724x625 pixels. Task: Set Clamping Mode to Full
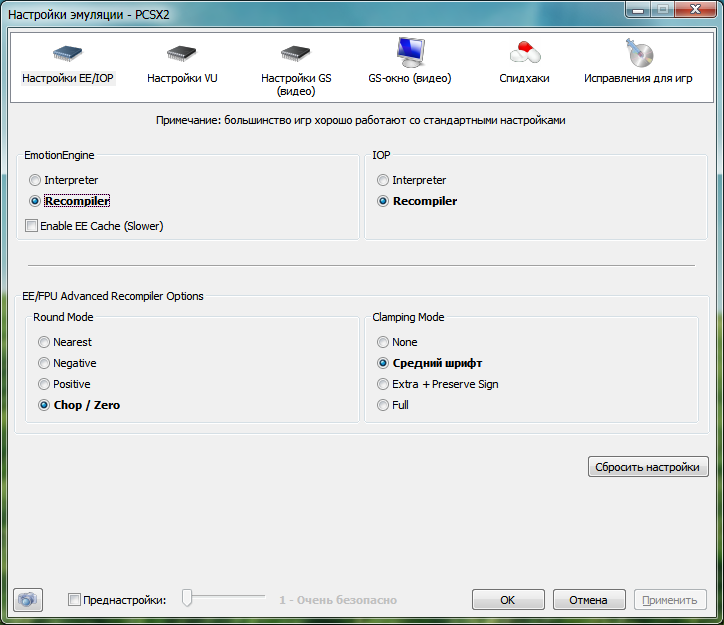pyautogui.click(x=383, y=405)
